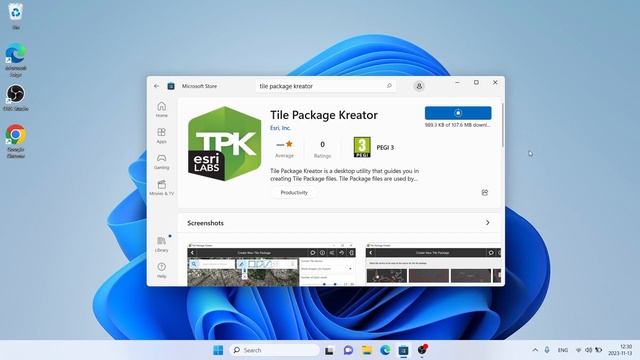Select the Productivity category tag
Screen dimensions: 640x360
click(294, 193)
